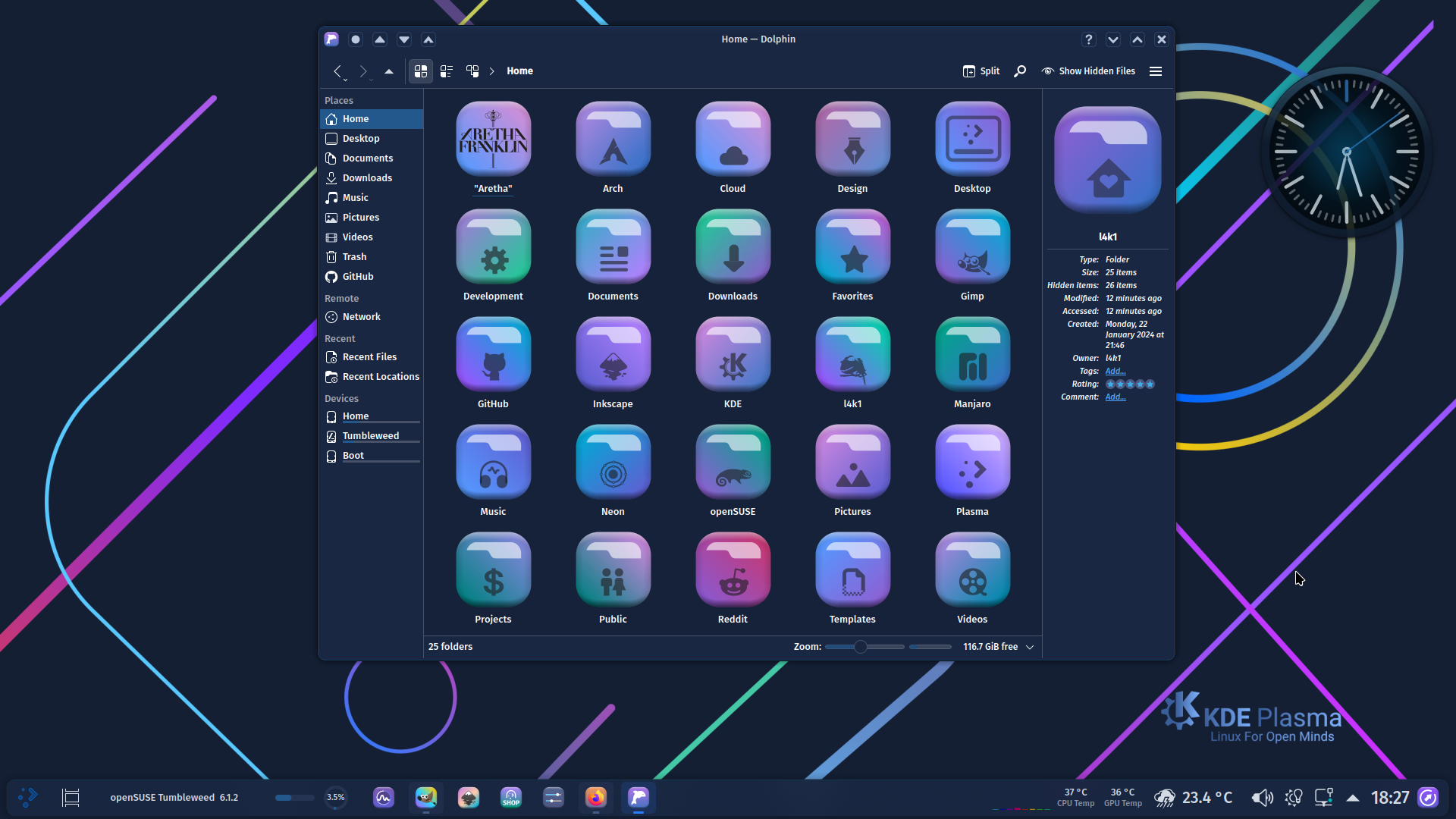Set rating to five stars
The height and width of the screenshot is (819, 1456).
[1150, 384]
